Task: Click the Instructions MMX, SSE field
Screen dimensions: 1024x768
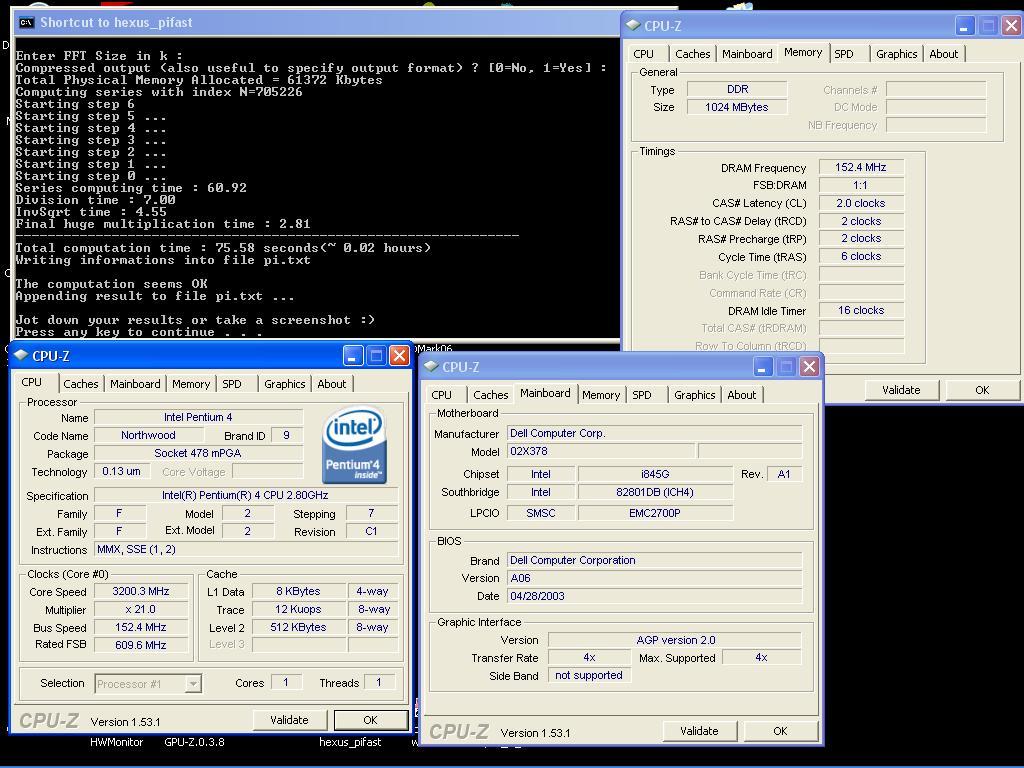Action: 246,549
